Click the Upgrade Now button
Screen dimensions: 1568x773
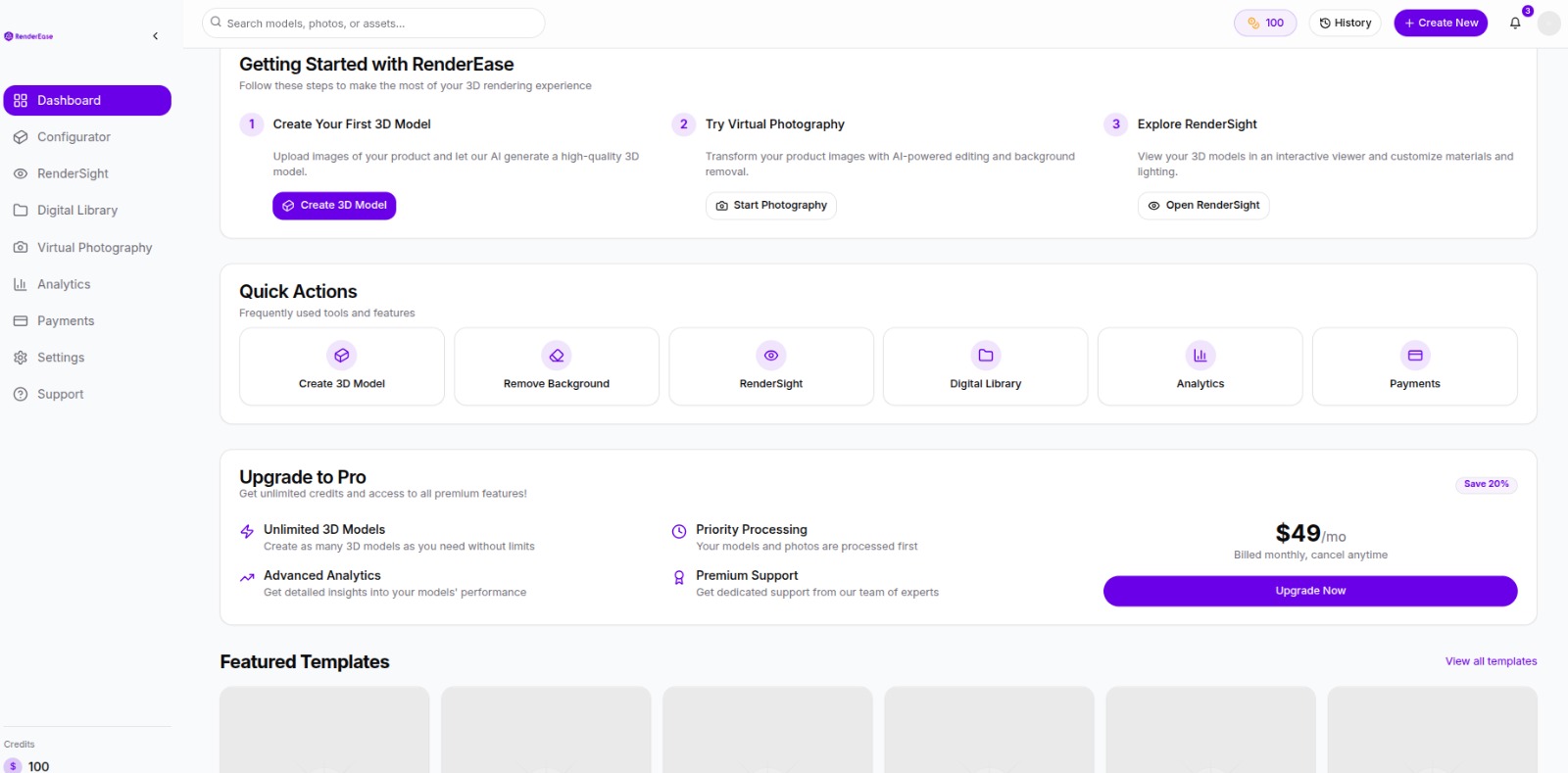tap(1310, 591)
